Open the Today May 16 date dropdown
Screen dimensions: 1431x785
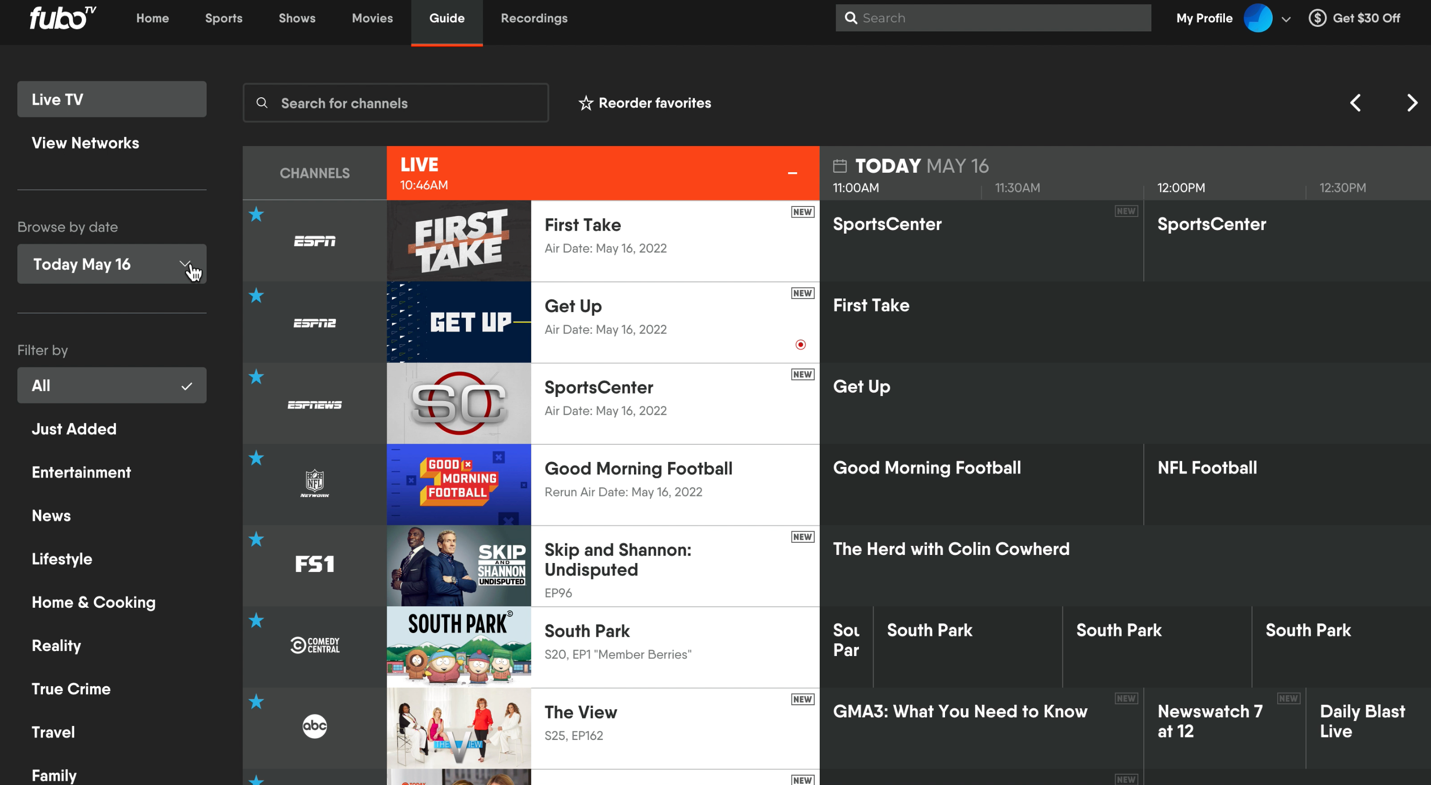pos(112,264)
